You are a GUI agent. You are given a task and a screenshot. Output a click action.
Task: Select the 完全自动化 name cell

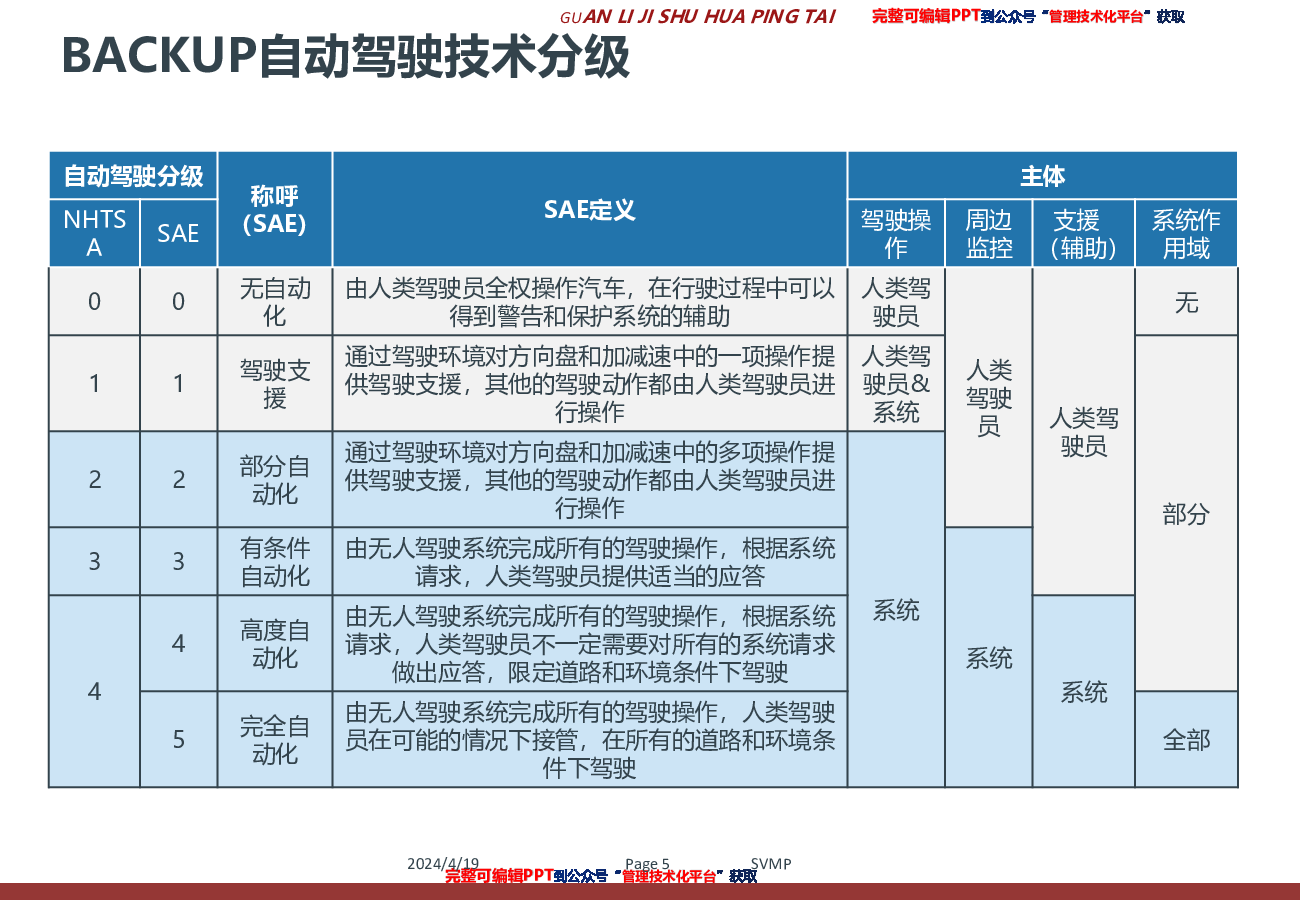[x=274, y=739]
